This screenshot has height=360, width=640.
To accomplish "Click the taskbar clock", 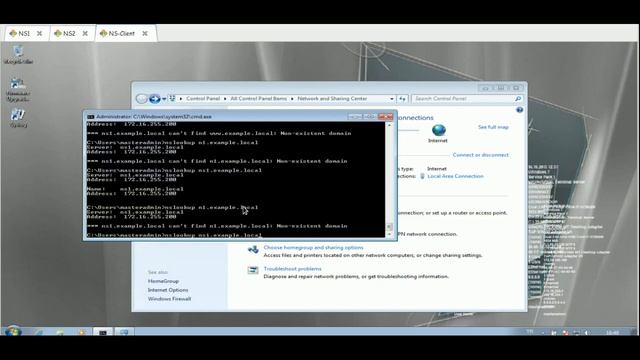I will 612,333.
